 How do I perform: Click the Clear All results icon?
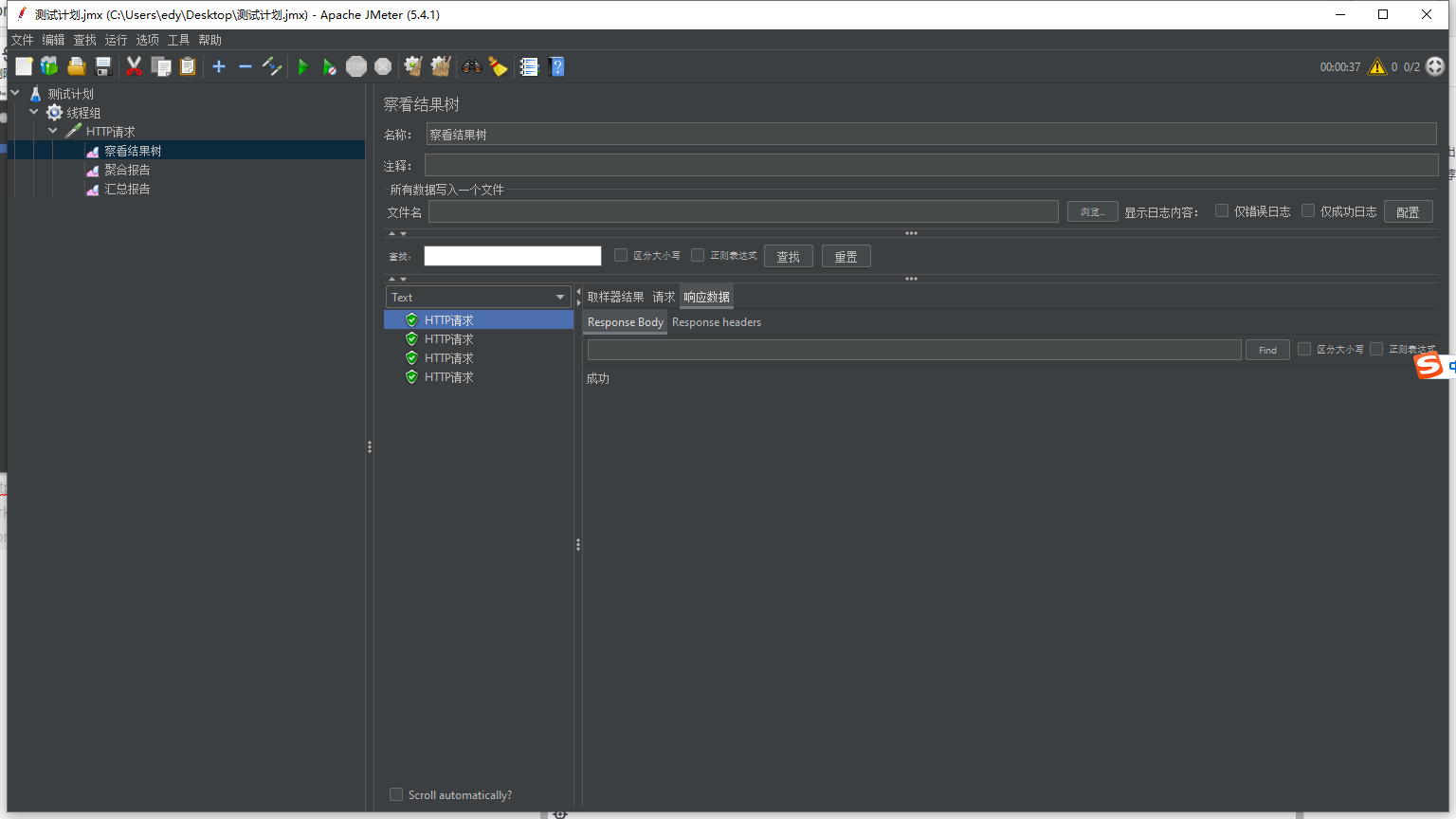tap(441, 66)
